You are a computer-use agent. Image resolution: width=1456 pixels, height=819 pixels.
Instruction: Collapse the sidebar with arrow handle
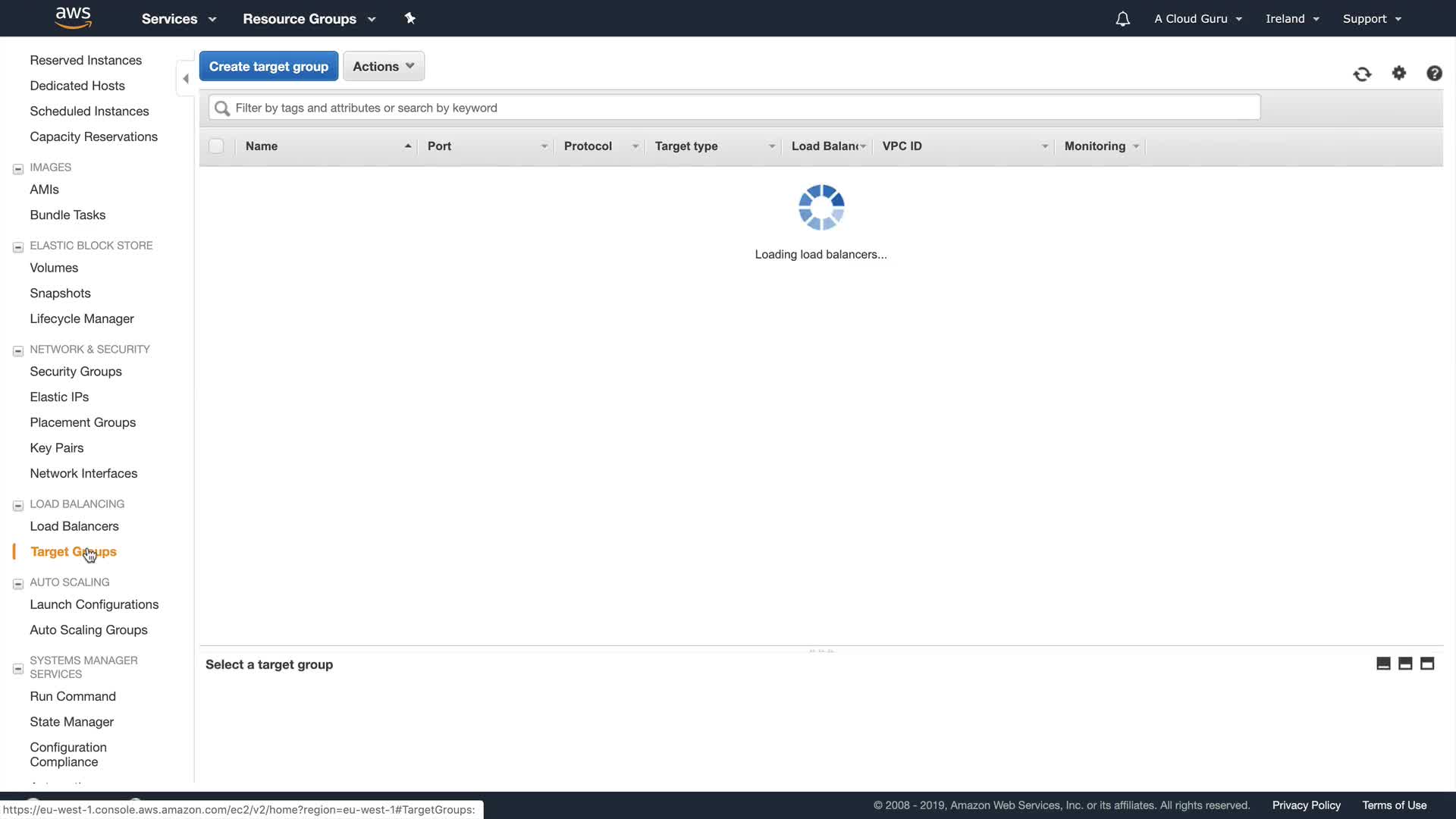(186, 79)
